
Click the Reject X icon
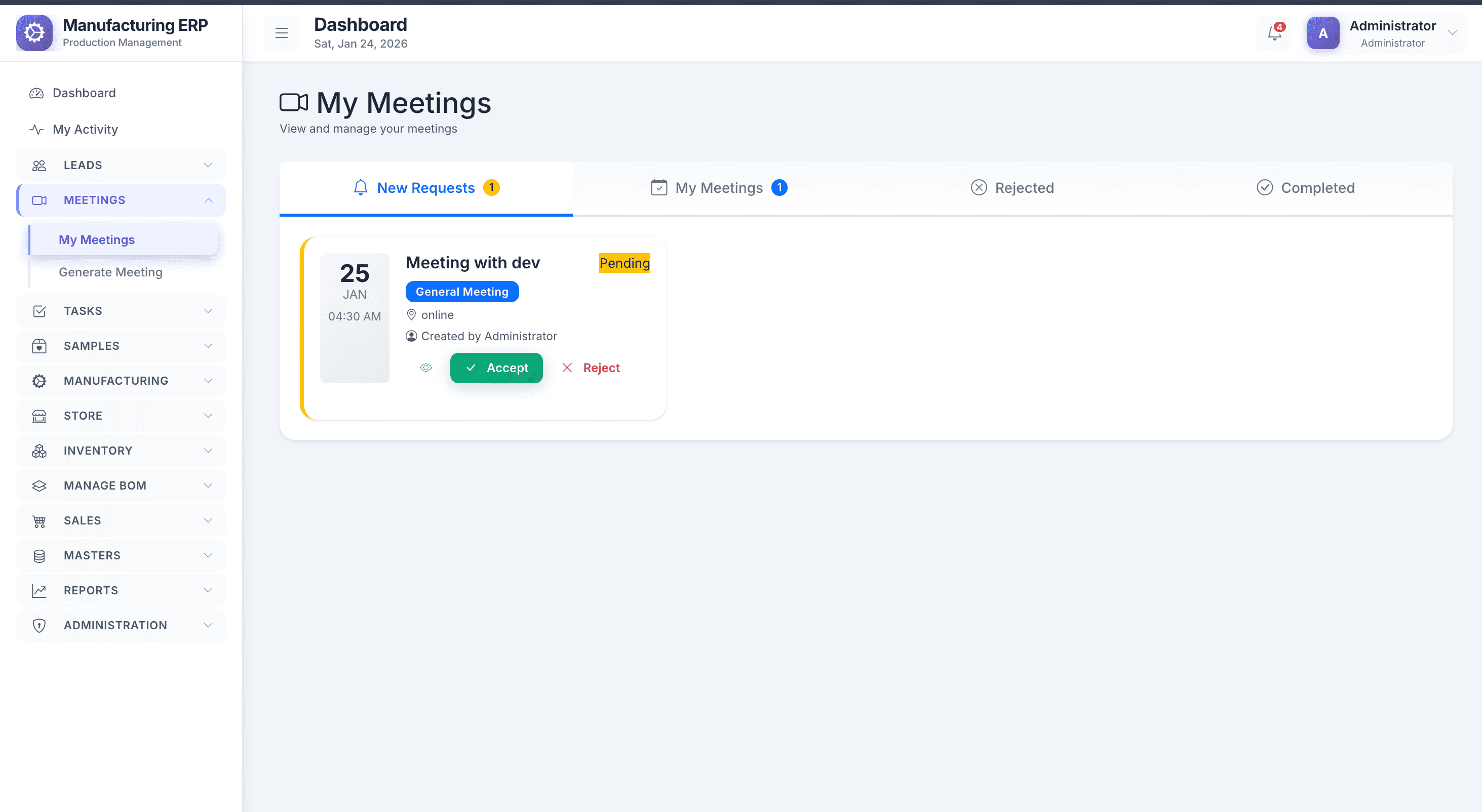click(x=567, y=368)
